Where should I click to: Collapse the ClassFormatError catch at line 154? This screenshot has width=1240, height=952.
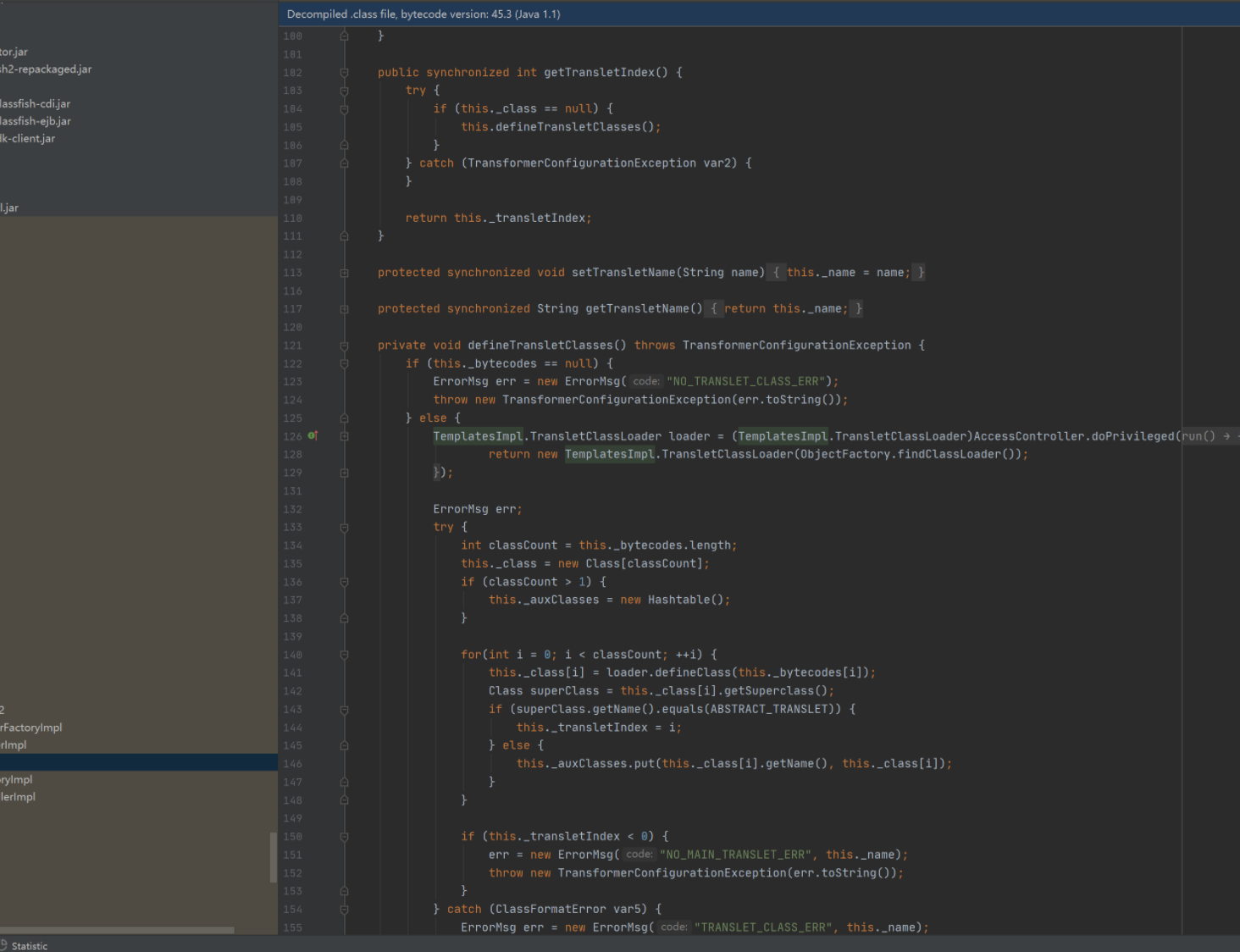click(x=344, y=910)
